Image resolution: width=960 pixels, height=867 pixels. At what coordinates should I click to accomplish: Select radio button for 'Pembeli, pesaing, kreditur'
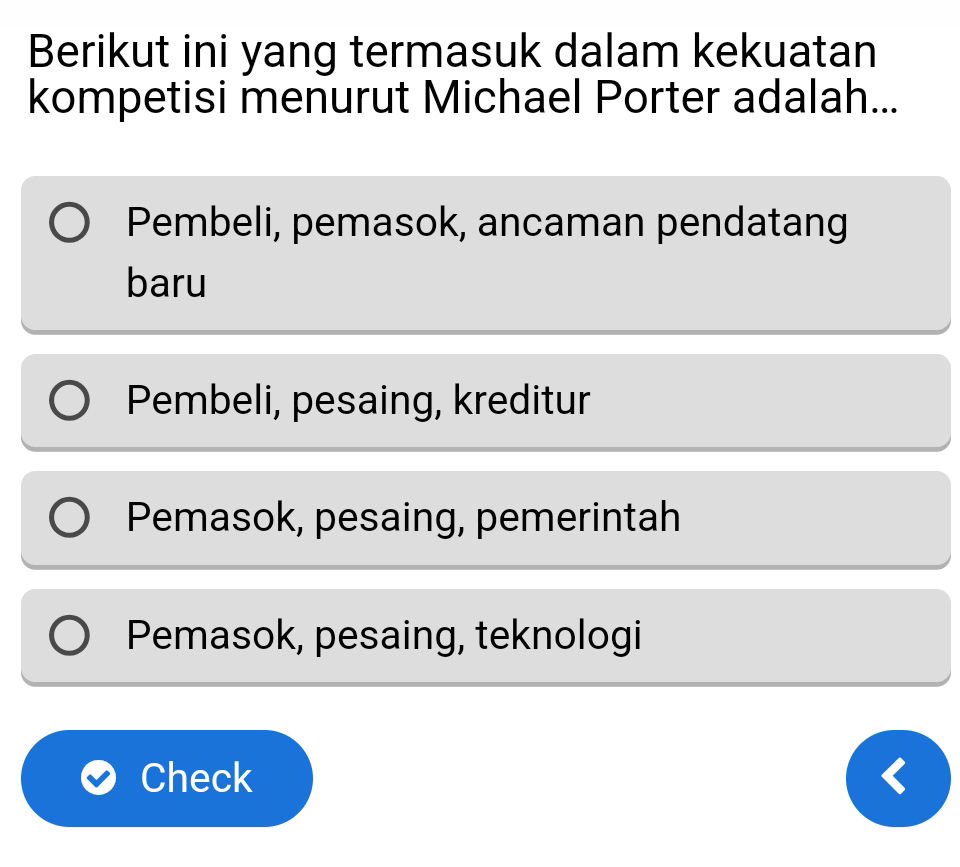[69, 400]
